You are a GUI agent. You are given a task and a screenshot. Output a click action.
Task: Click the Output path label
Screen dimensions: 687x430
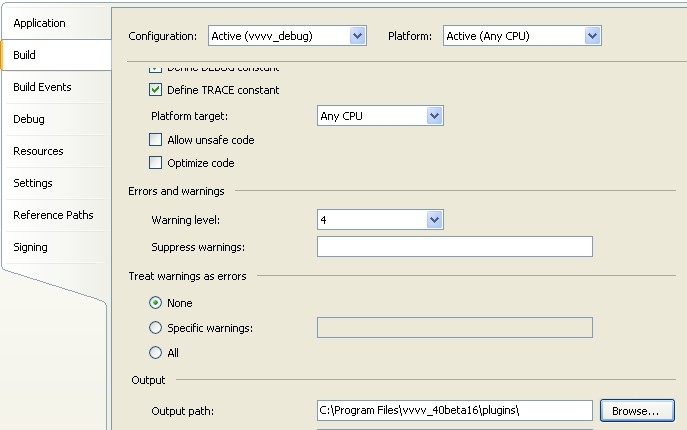182,411
